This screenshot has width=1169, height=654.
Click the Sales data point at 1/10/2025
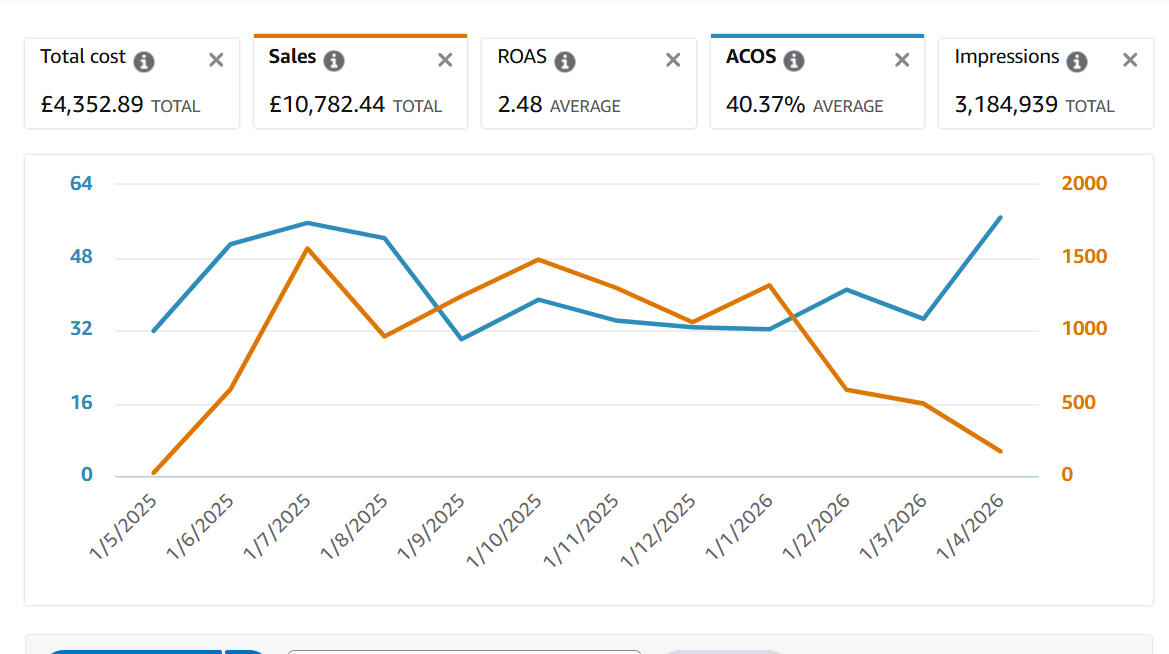click(539, 260)
